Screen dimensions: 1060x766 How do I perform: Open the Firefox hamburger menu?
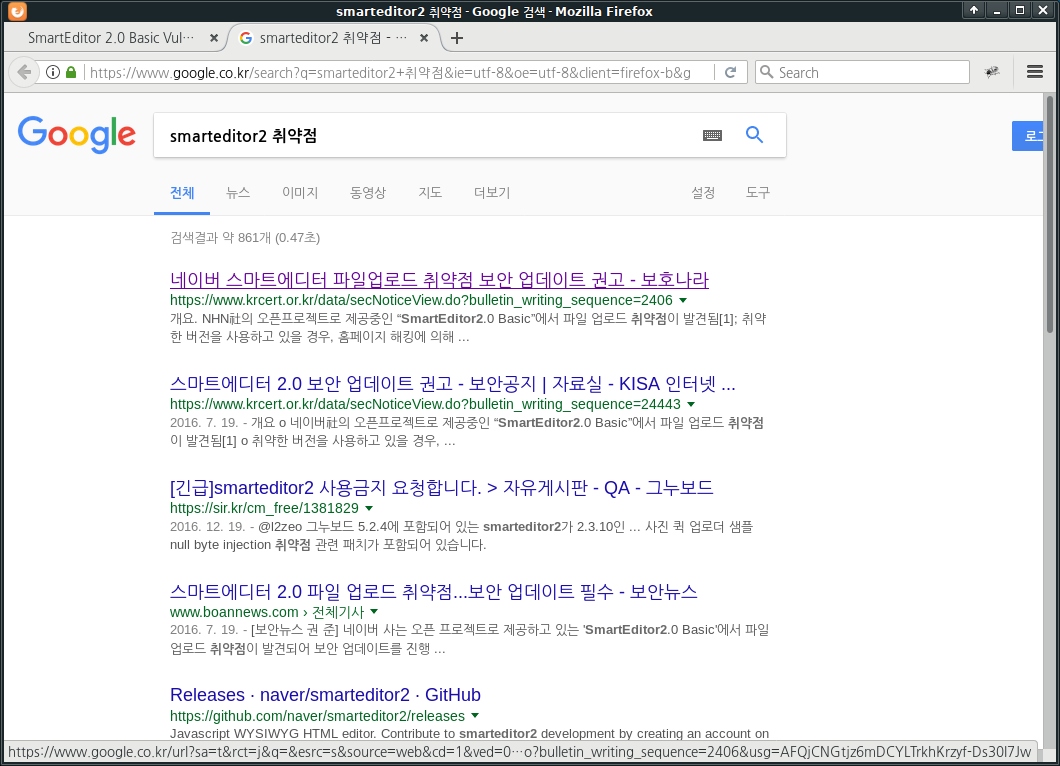[x=1034, y=72]
